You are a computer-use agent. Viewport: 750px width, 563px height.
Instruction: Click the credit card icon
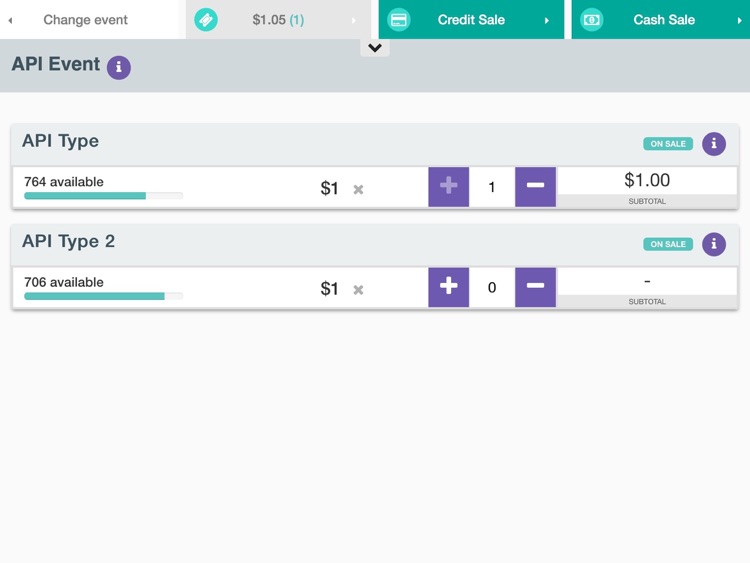[x=399, y=20]
